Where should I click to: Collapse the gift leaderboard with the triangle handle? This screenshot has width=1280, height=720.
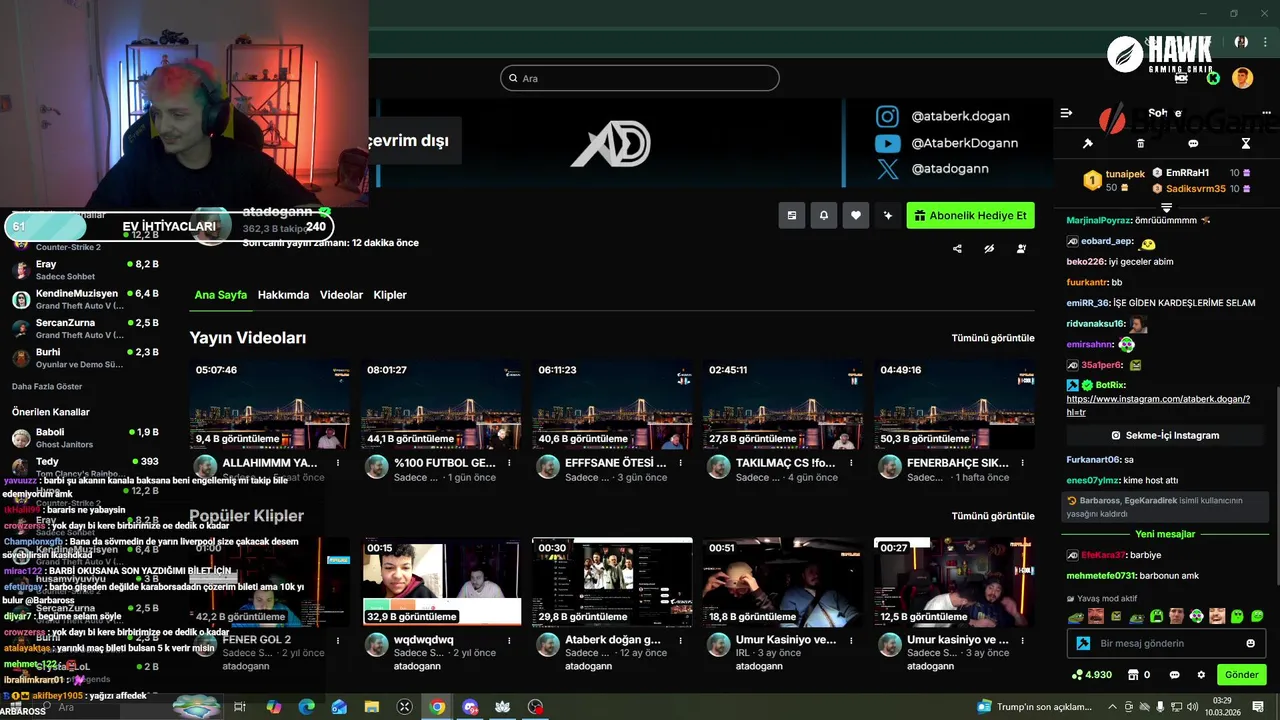click(x=1166, y=207)
